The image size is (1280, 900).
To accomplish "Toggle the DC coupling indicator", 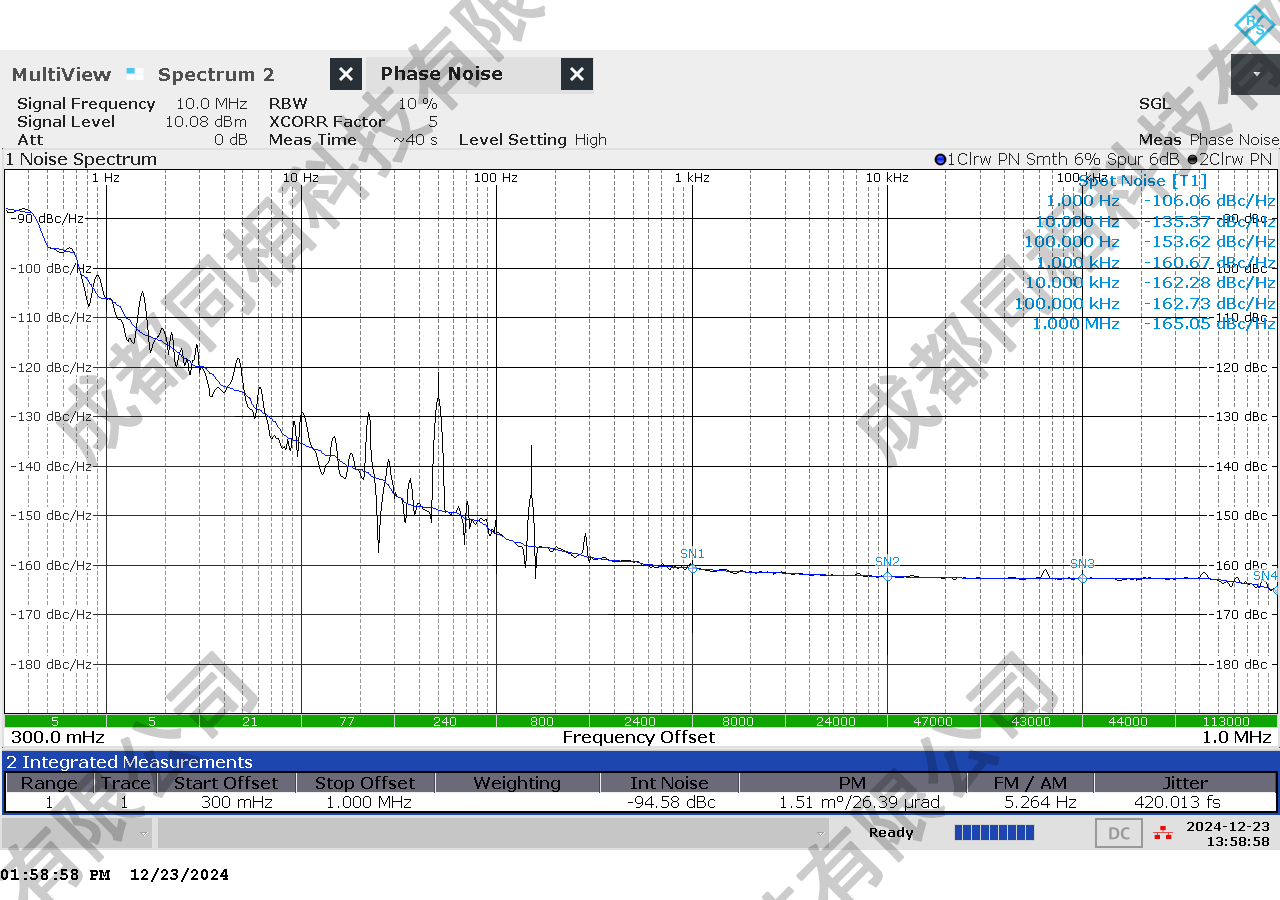I will point(1119,833).
